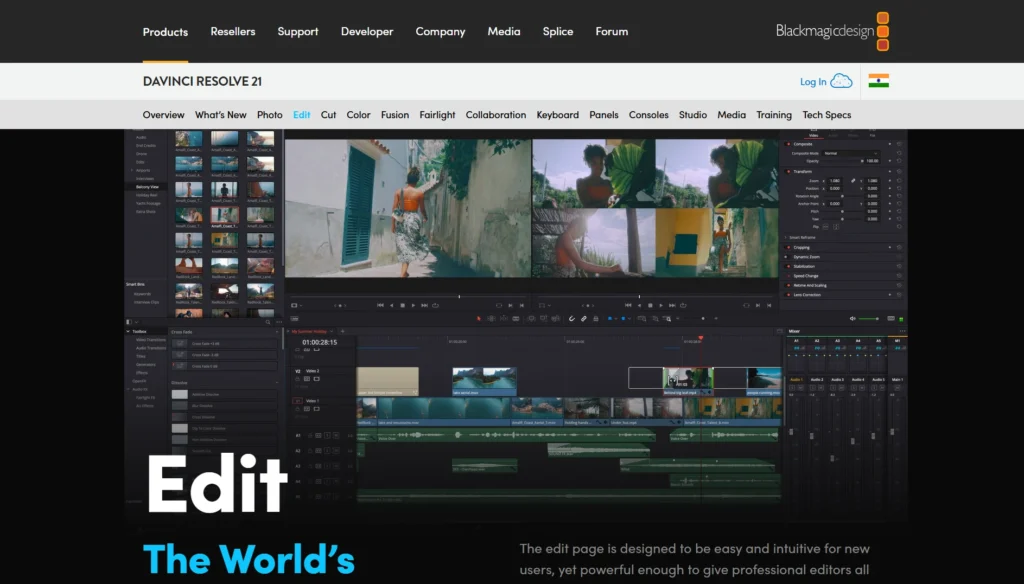Open the Tech Specs page
The image size is (1024, 584).
[827, 115]
